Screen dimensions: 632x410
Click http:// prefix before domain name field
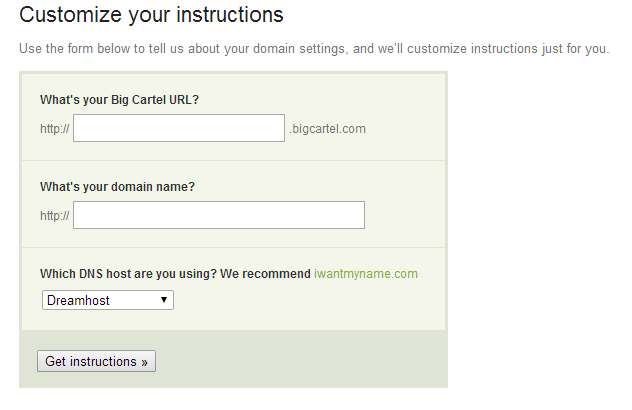54,216
